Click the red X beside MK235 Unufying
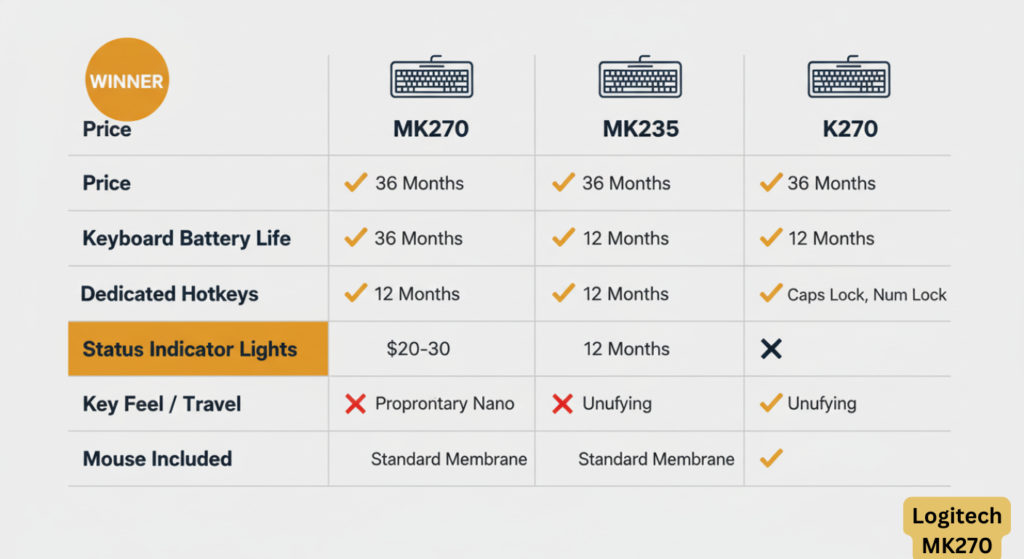 [563, 404]
